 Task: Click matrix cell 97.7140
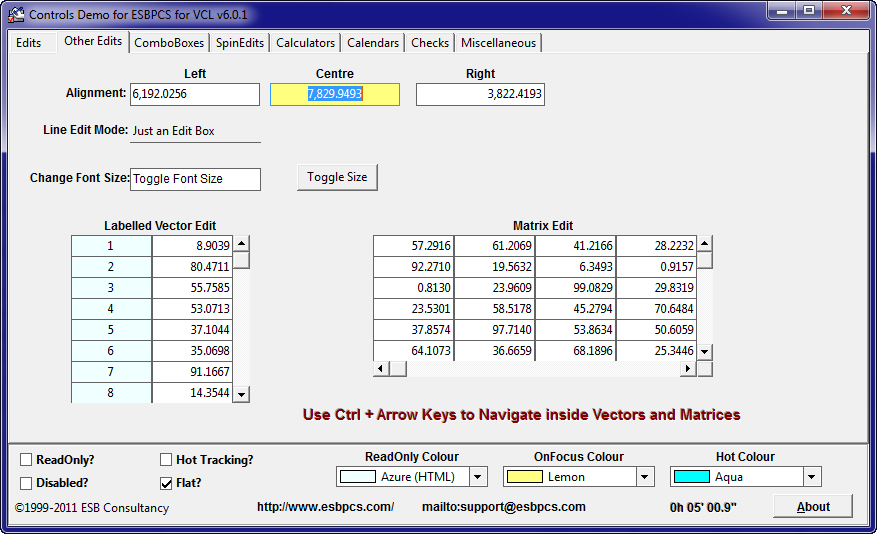pos(494,330)
